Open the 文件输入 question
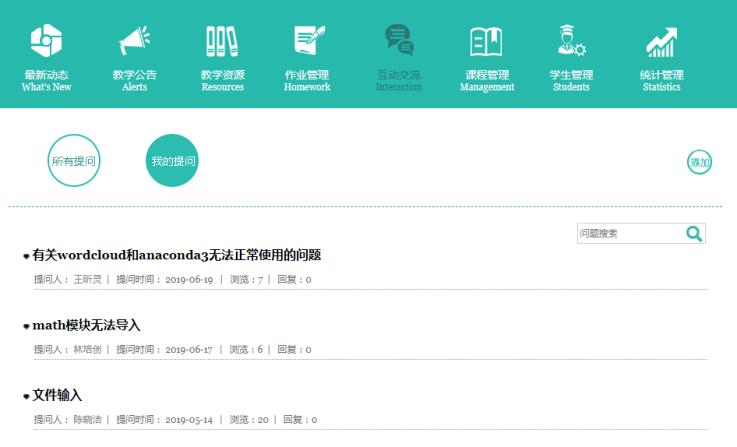 57,396
